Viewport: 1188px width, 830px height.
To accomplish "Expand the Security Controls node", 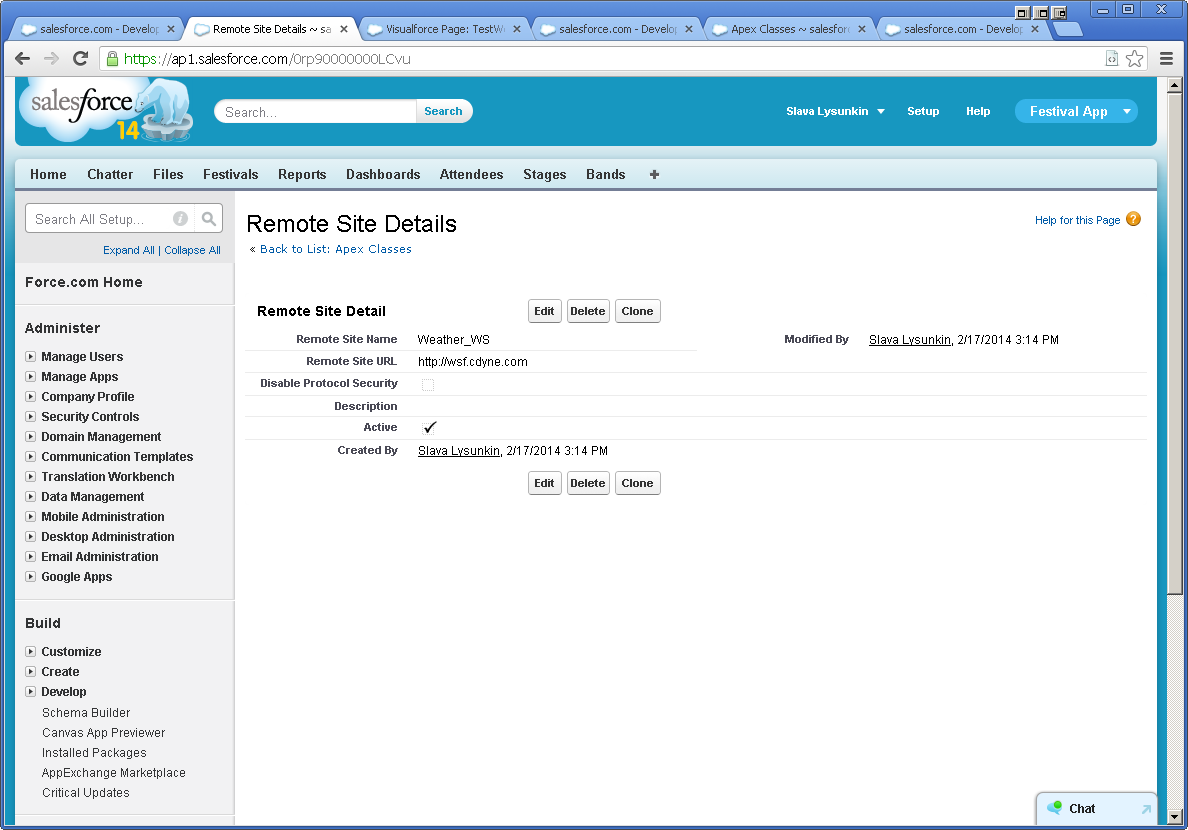I will point(30,416).
